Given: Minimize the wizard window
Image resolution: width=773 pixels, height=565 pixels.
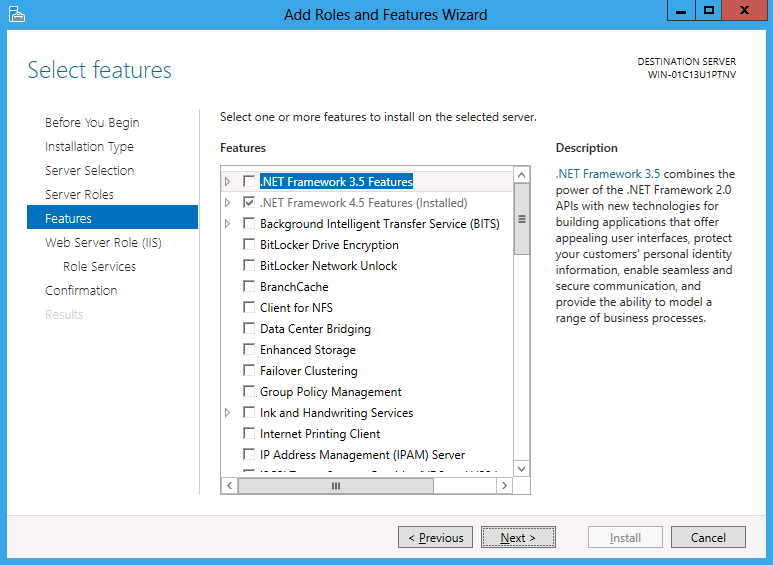Looking at the screenshot, I should (681, 10).
